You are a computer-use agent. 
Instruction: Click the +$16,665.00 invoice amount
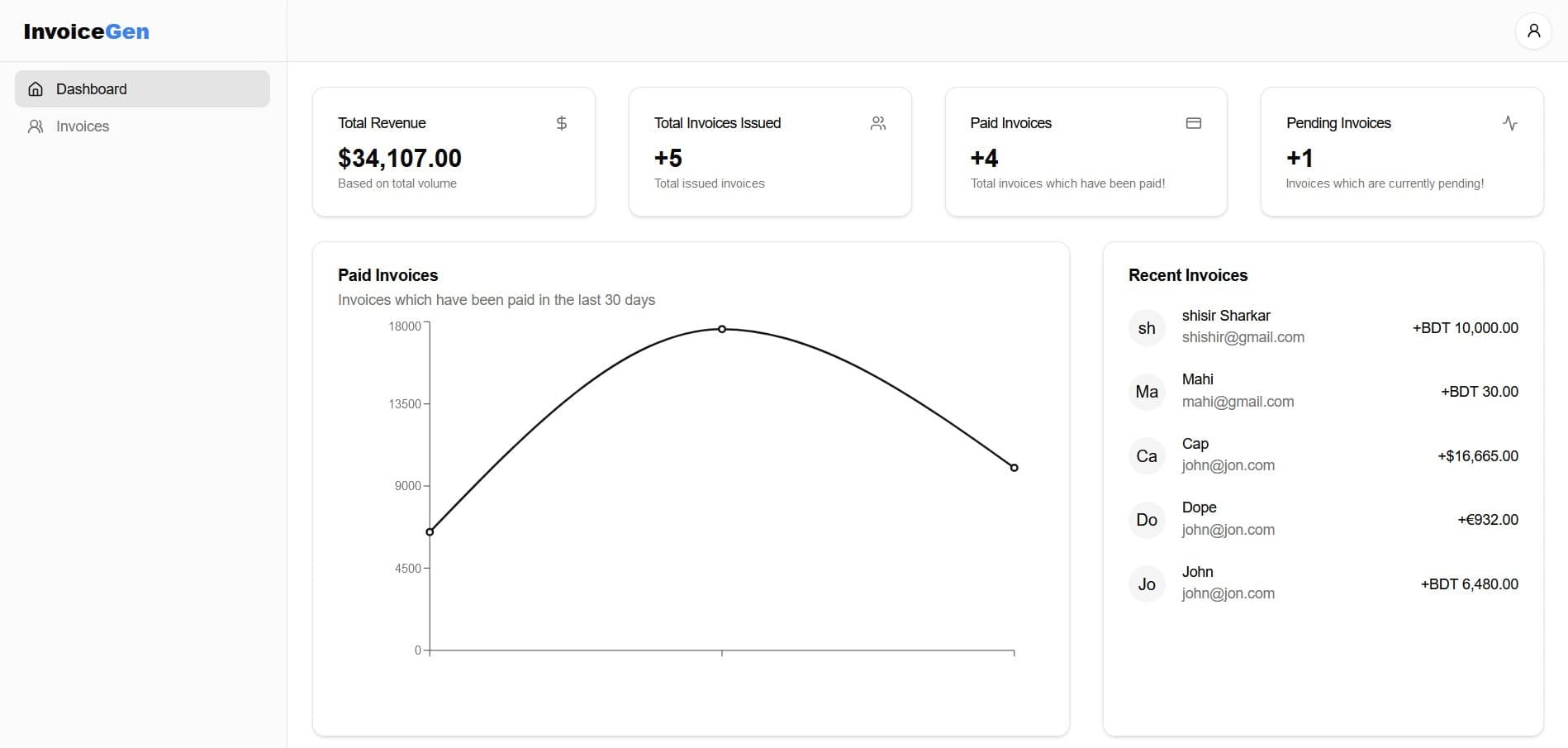(x=1477, y=456)
